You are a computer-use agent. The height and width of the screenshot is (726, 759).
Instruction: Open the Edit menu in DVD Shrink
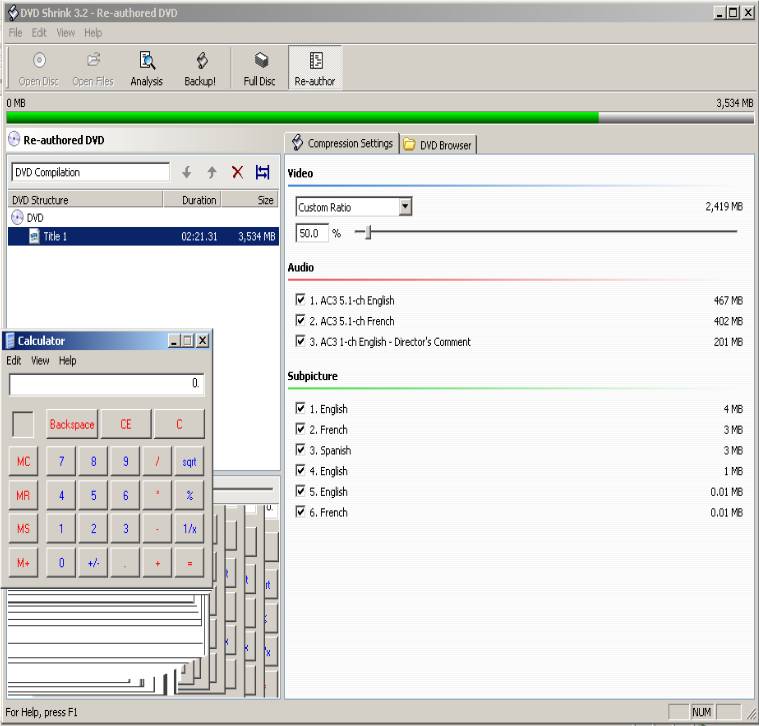[39, 32]
